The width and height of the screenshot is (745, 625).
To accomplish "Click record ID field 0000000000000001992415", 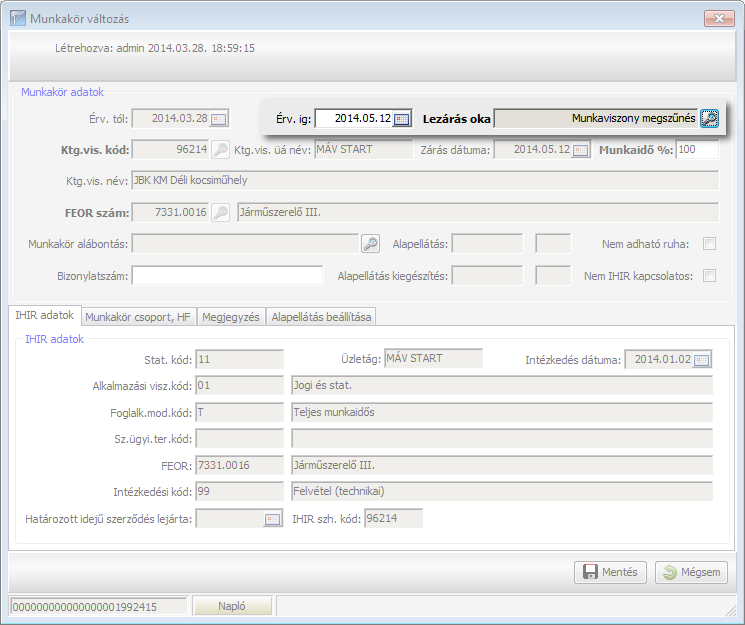I will pos(99,606).
